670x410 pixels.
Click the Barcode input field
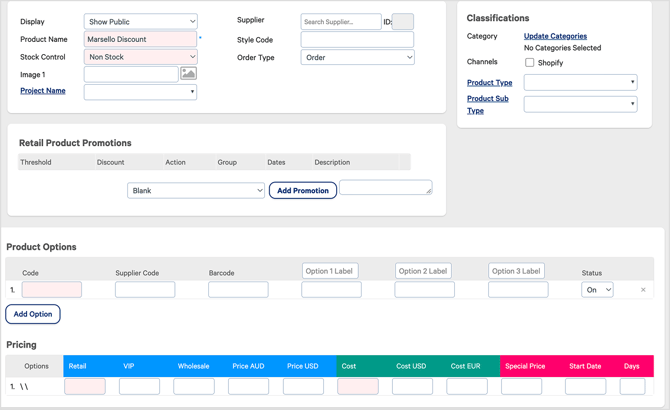point(238,290)
